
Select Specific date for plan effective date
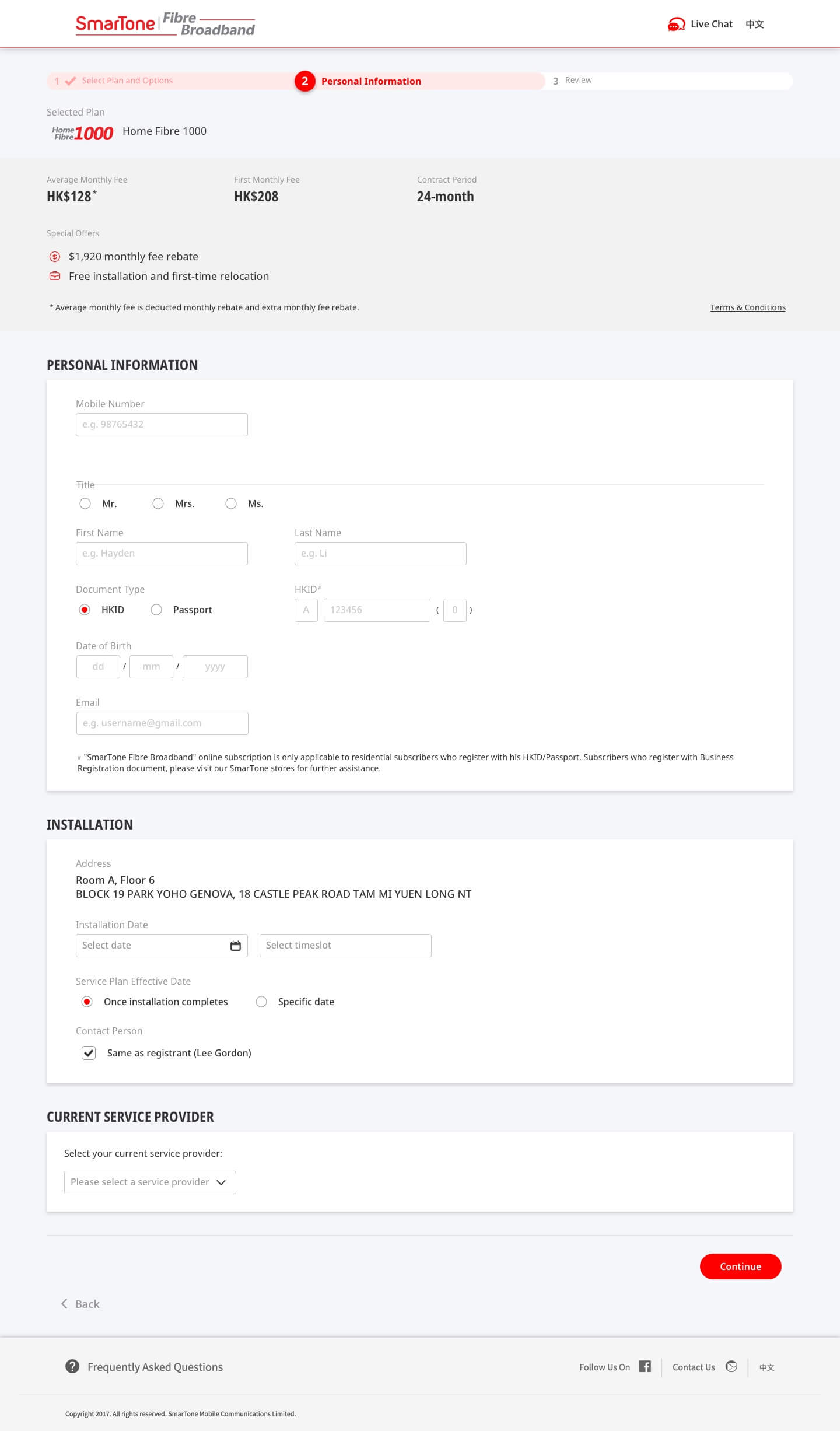click(261, 1002)
